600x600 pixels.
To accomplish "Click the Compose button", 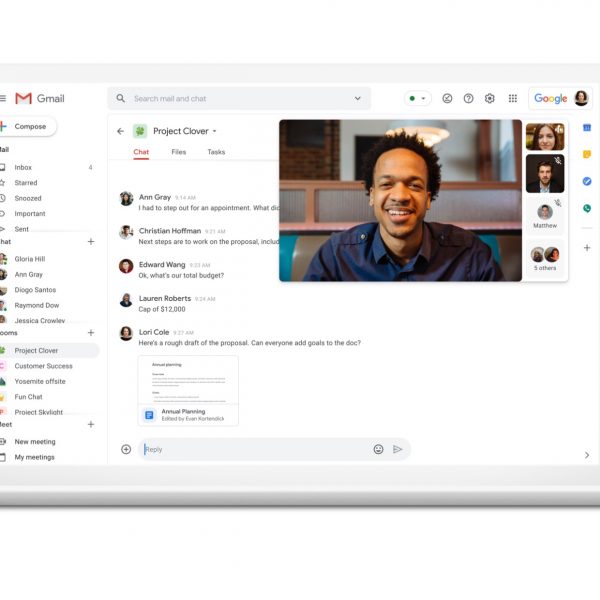I will click(x=29, y=127).
